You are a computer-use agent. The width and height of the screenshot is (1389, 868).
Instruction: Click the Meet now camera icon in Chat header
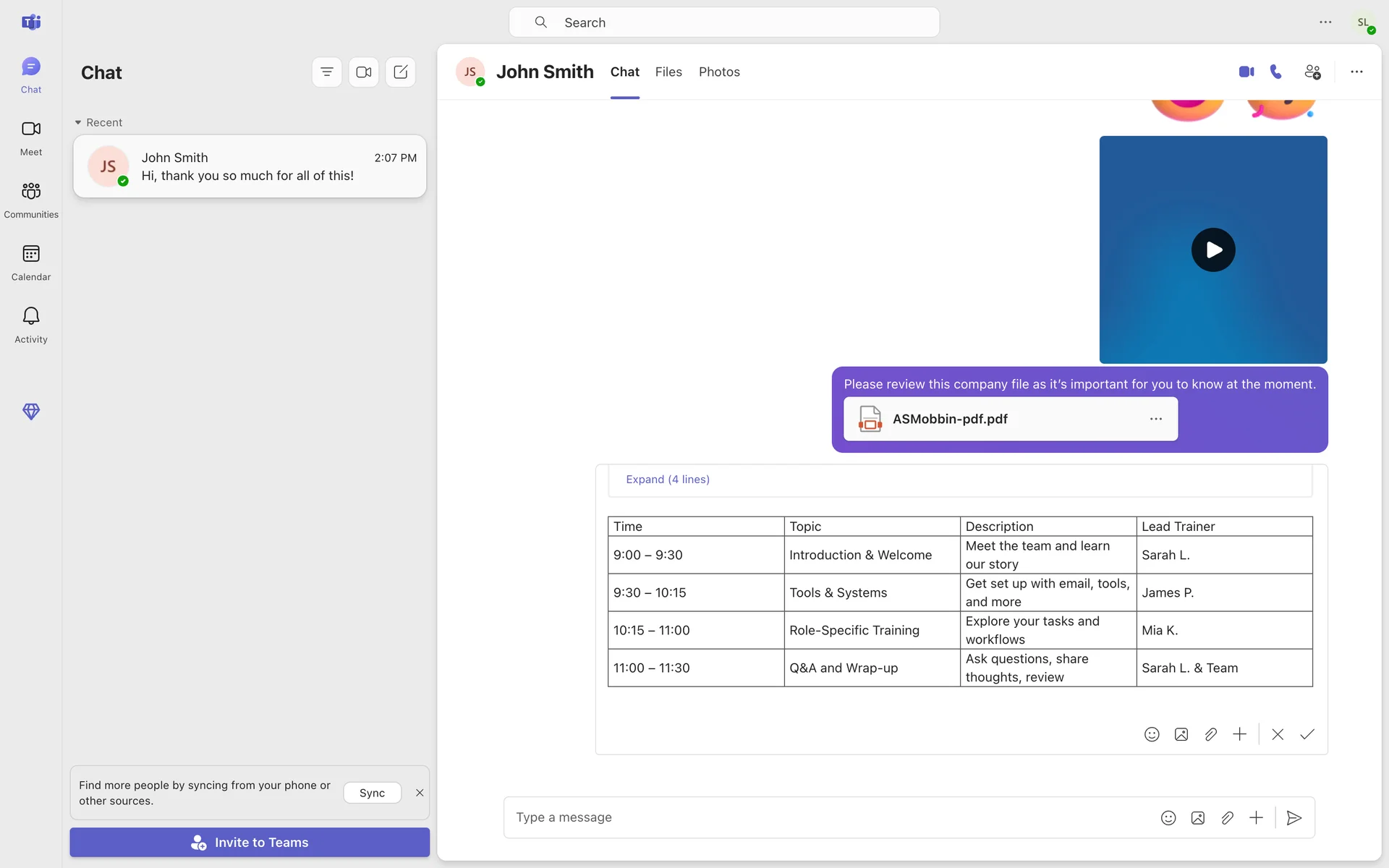pyautogui.click(x=364, y=72)
